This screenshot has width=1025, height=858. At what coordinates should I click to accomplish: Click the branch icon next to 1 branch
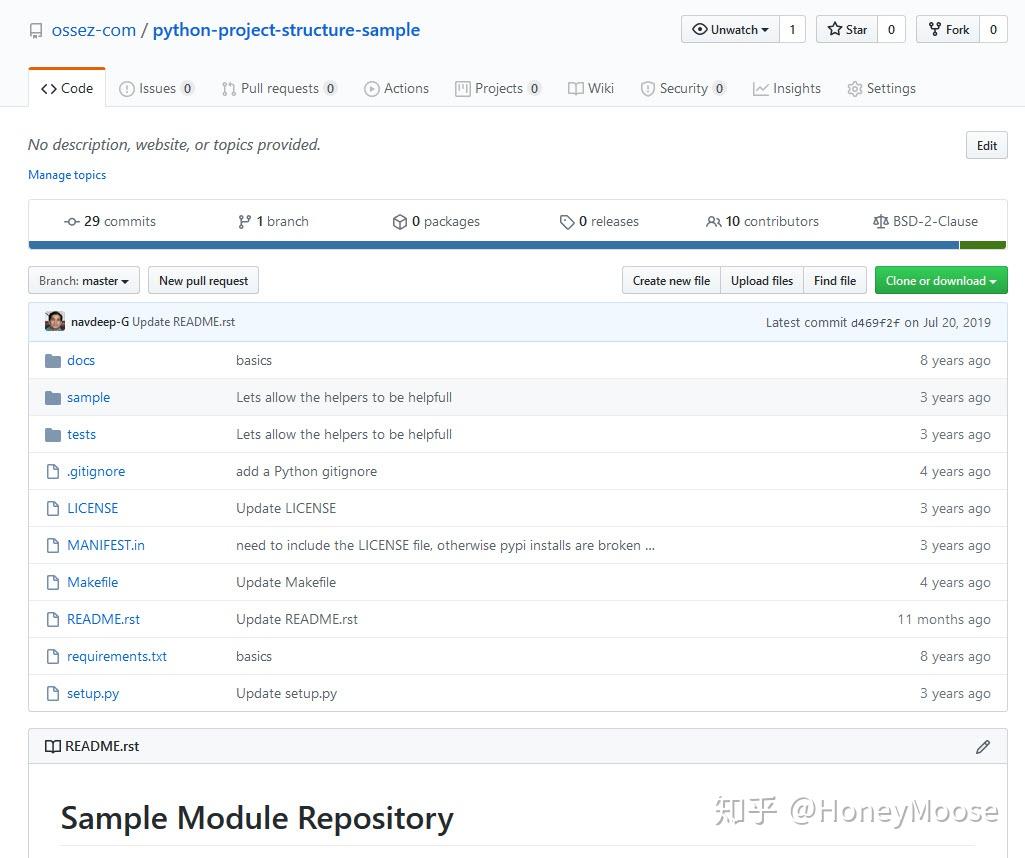click(244, 222)
